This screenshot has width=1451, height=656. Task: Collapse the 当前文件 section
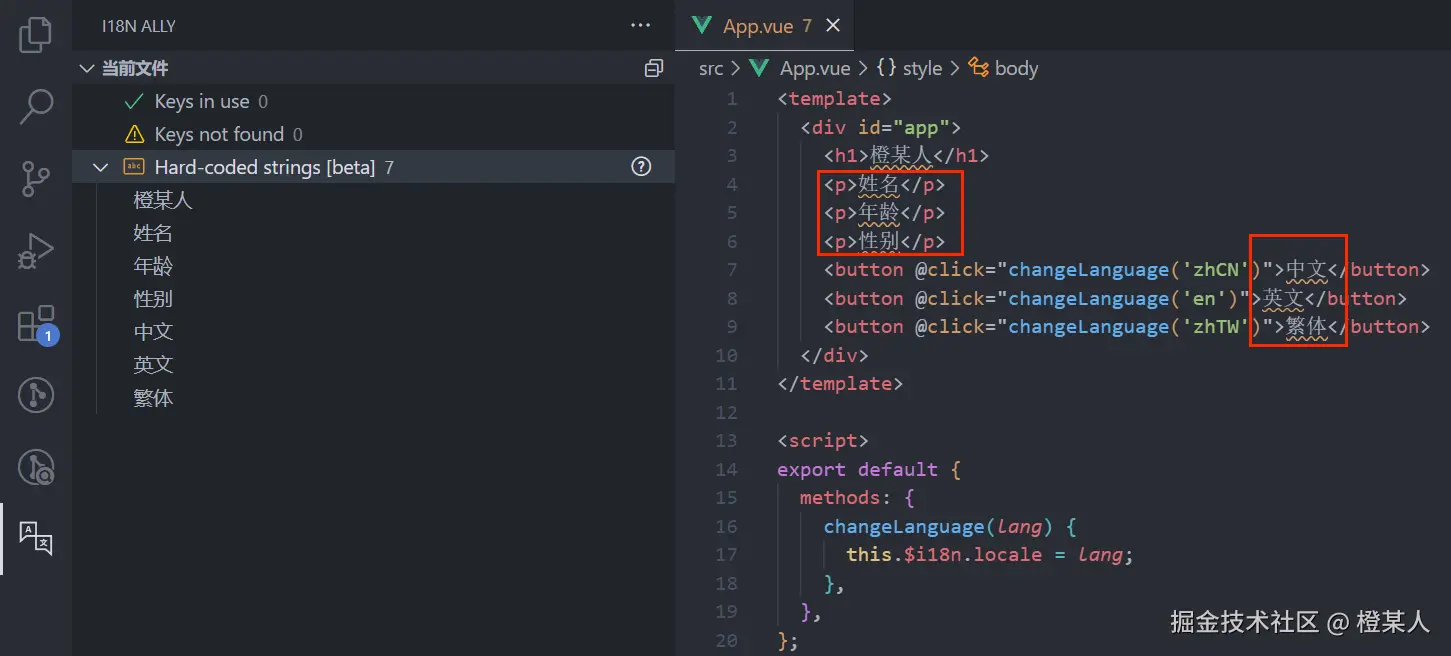pos(87,68)
